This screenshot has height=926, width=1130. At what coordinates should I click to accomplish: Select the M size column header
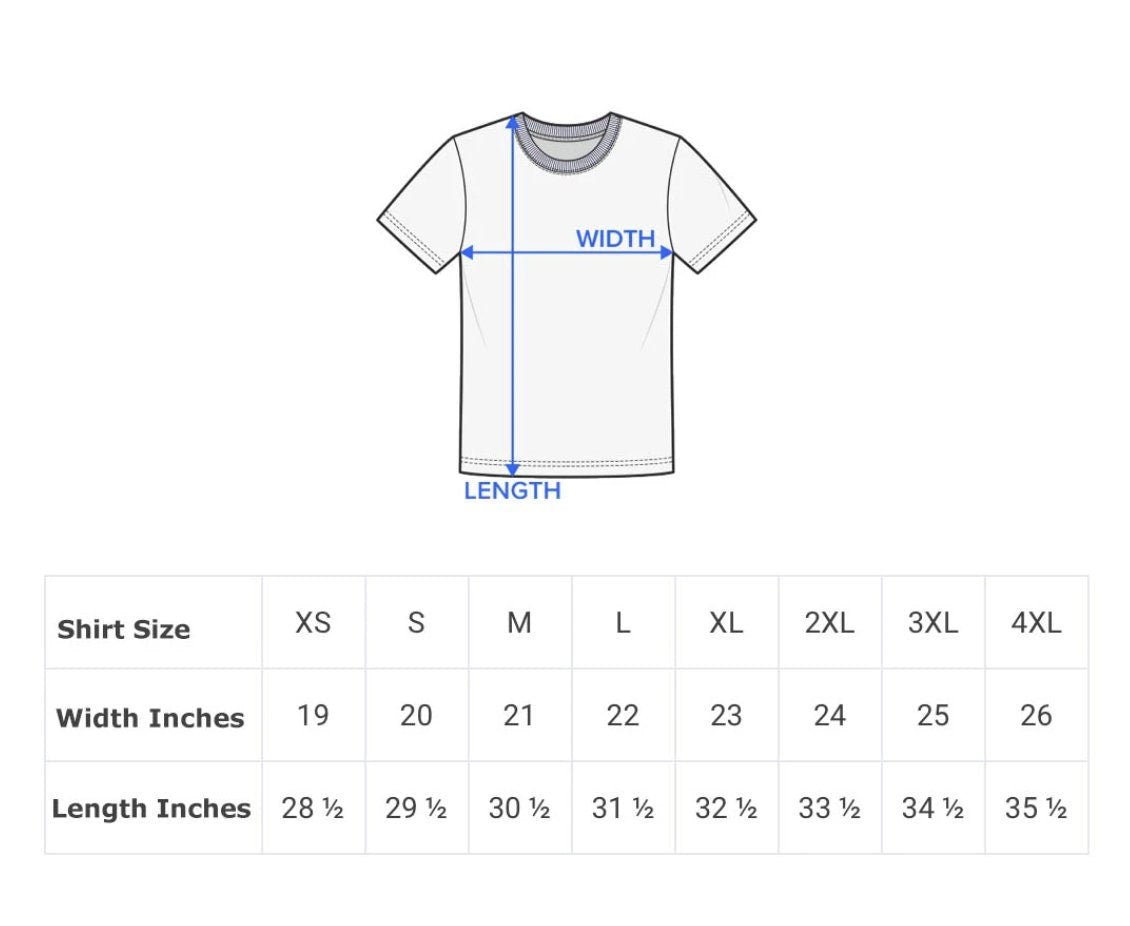[519, 623]
